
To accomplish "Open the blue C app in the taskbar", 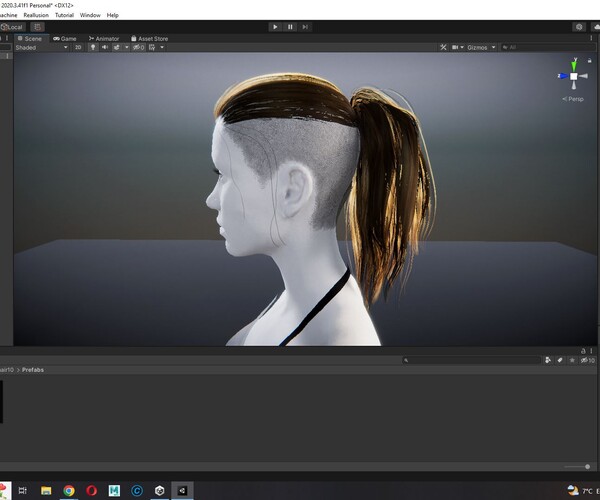I will tap(137, 490).
